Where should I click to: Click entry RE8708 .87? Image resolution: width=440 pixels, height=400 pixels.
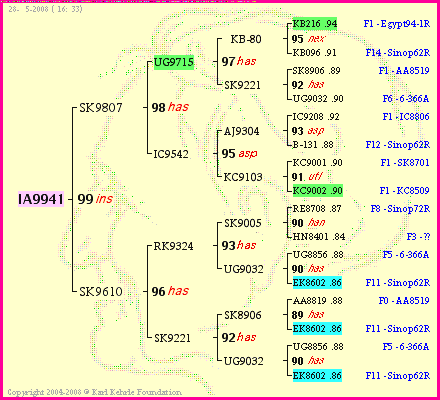(317, 209)
